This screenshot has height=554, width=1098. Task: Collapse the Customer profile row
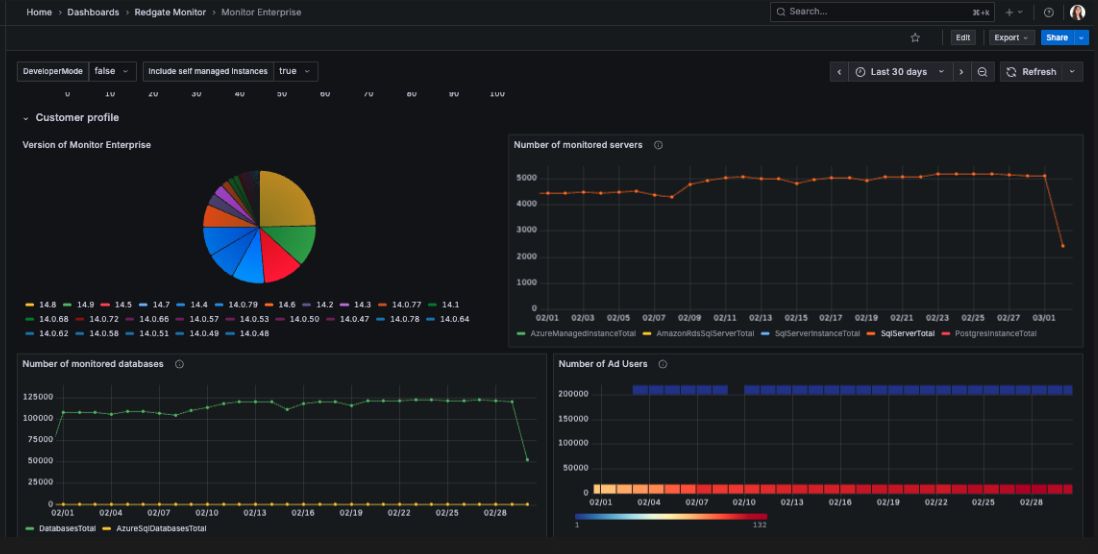pyautogui.click(x=26, y=118)
